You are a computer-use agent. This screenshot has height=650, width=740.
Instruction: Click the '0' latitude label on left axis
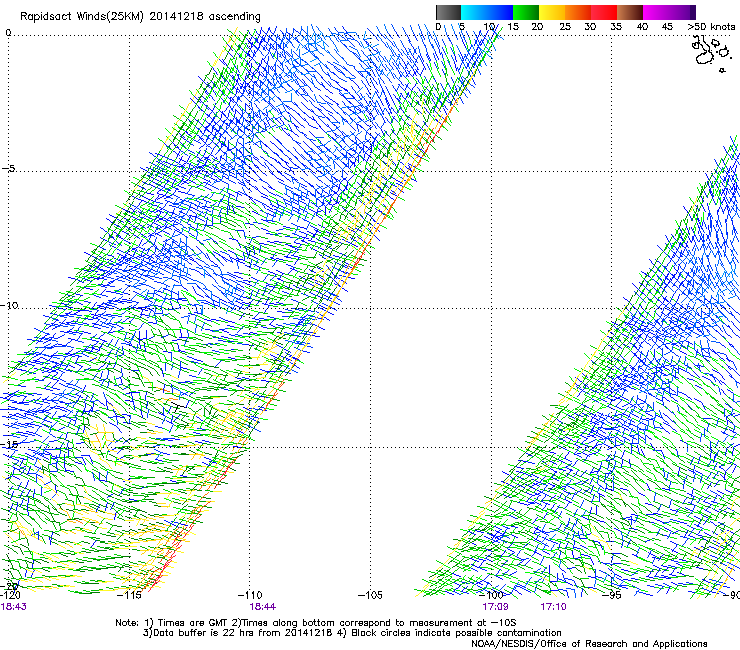pos(8,33)
